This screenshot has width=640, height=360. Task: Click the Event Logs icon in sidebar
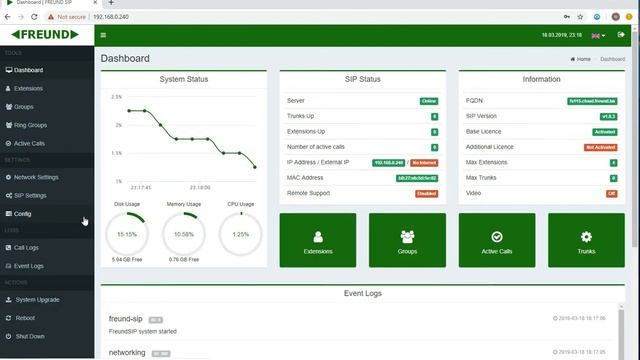(x=9, y=266)
